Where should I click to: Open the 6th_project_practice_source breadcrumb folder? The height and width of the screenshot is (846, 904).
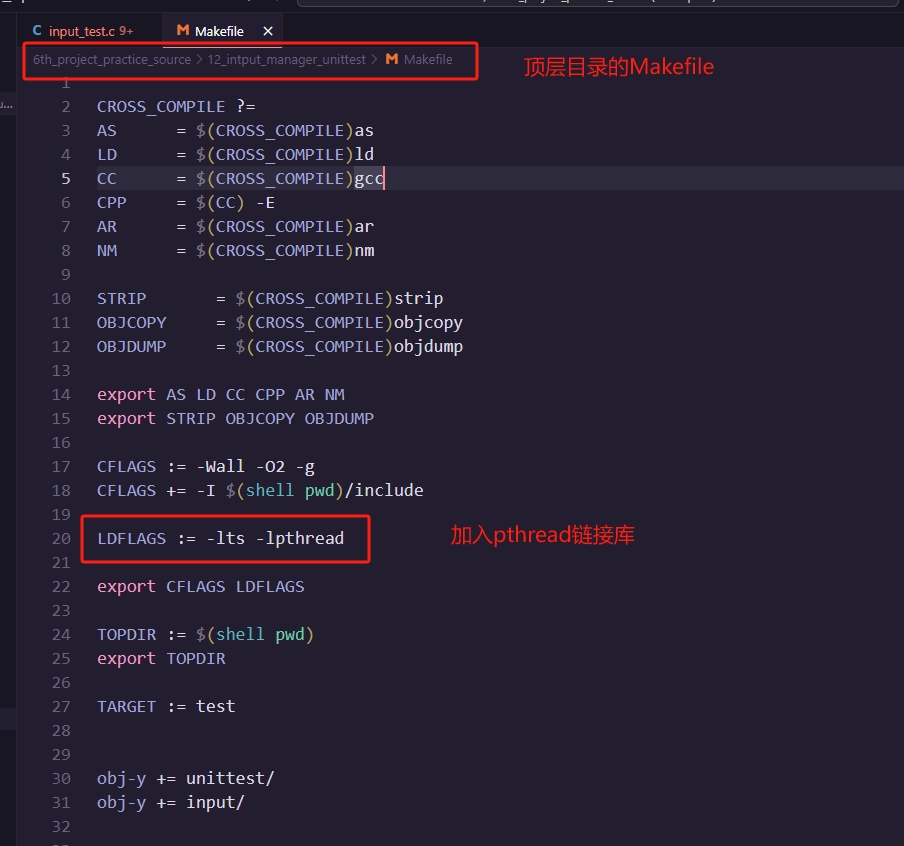click(x=111, y=60)
